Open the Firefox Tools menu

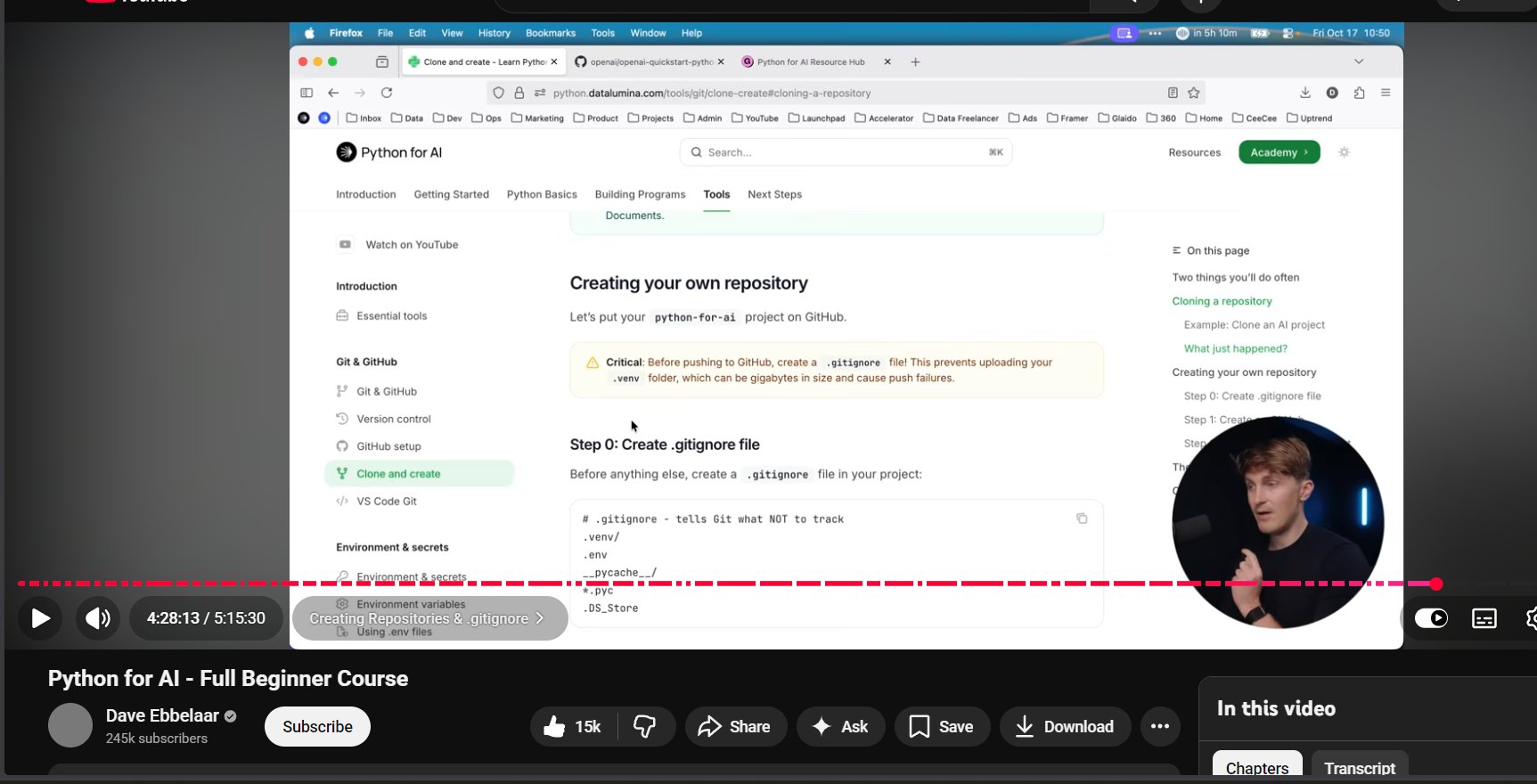[x=603, y=33]
